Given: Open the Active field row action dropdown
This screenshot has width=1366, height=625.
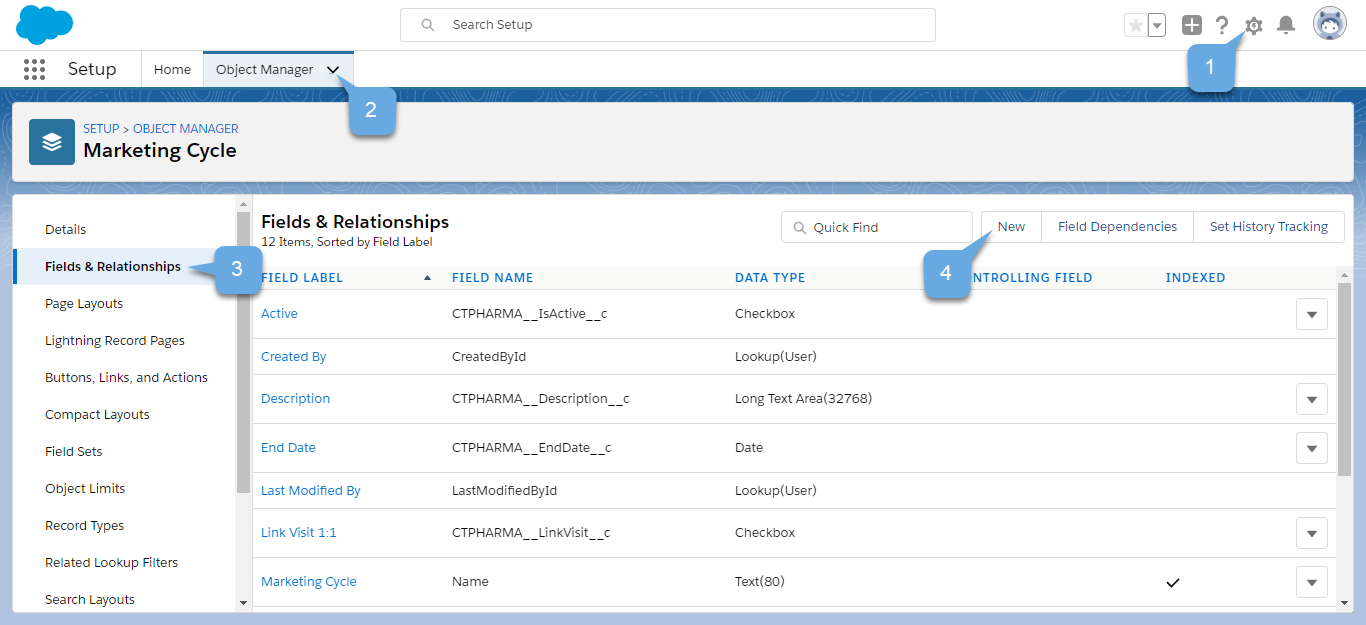Looking at the screenshot, I should pos(1311,314).
